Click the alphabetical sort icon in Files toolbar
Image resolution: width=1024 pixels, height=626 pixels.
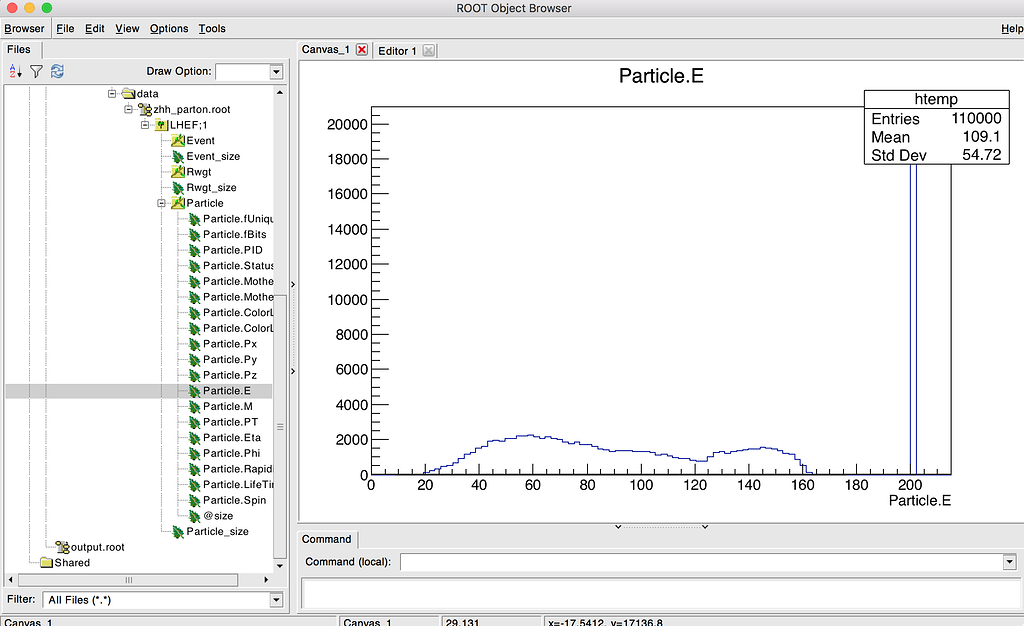click(15, 71)
